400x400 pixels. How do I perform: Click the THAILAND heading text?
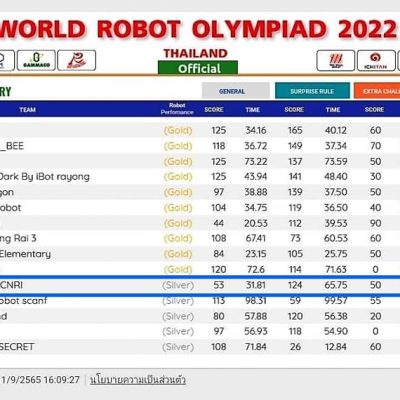tap(195, 53)
